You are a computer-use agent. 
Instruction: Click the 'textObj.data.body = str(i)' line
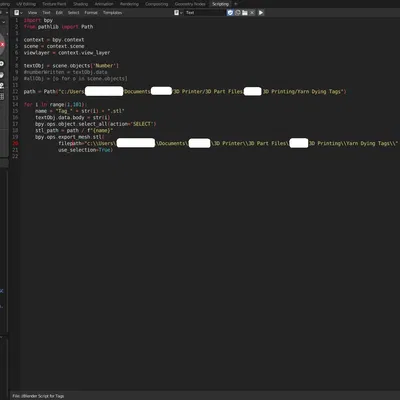coord(72,117)
